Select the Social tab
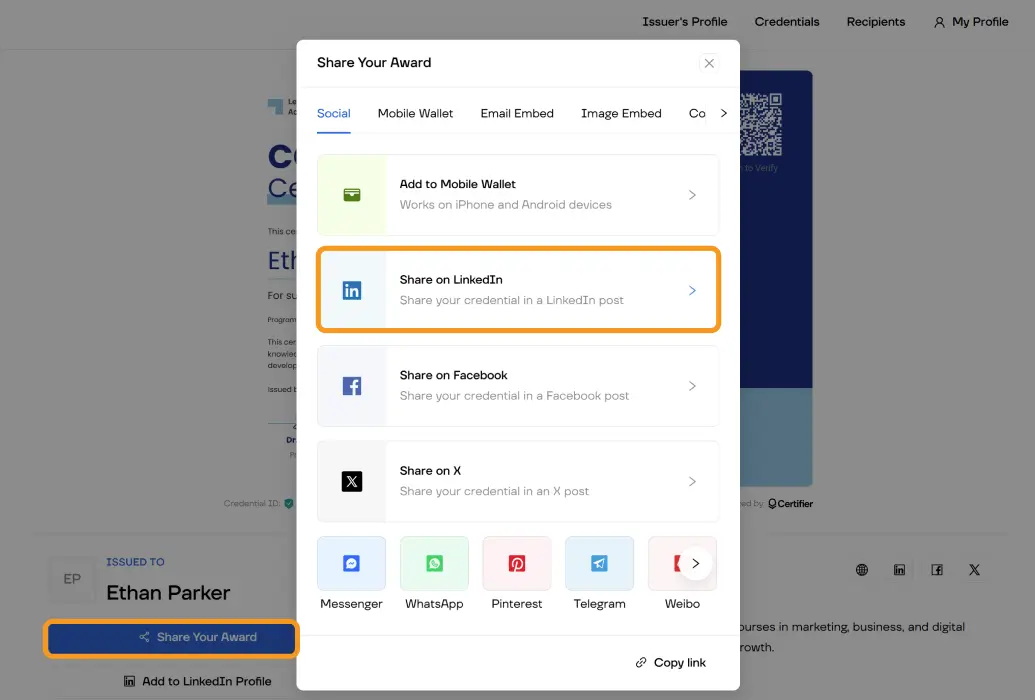This screenshot has width=1035, height=700. pos(333,114)
